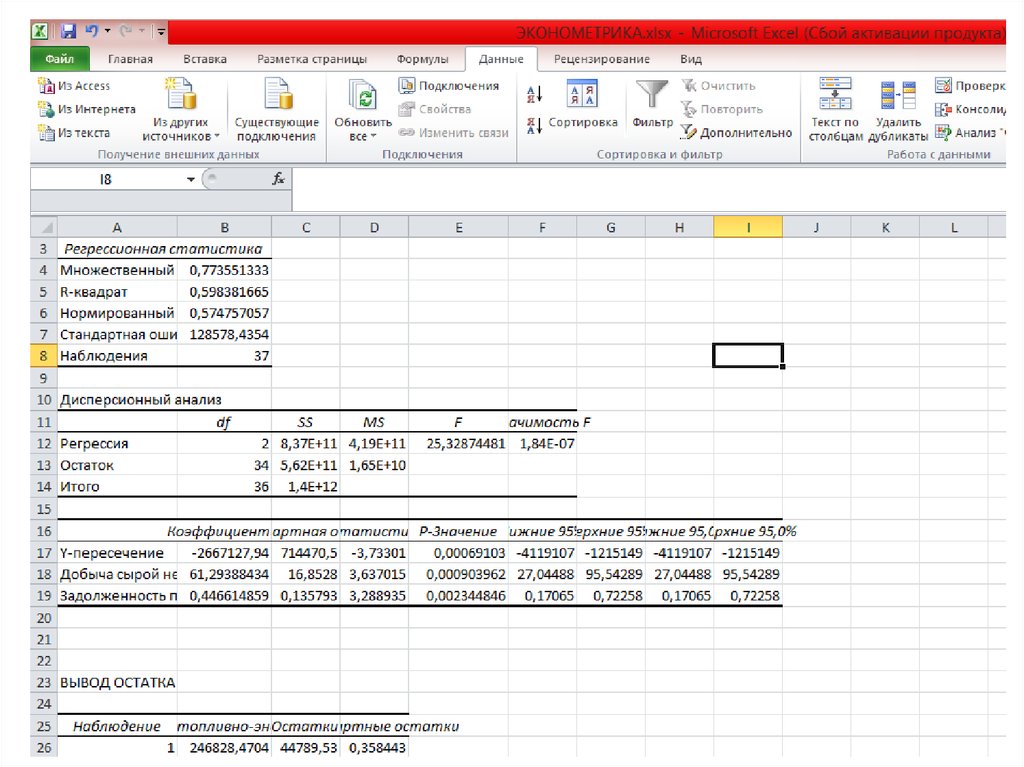Select cell B8 containing value 37

tap(224, 355)
